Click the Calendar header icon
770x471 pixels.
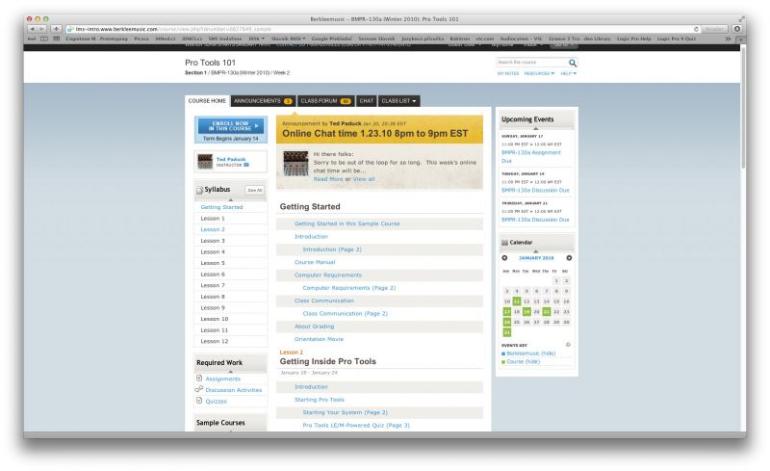(x=504, y=243)
